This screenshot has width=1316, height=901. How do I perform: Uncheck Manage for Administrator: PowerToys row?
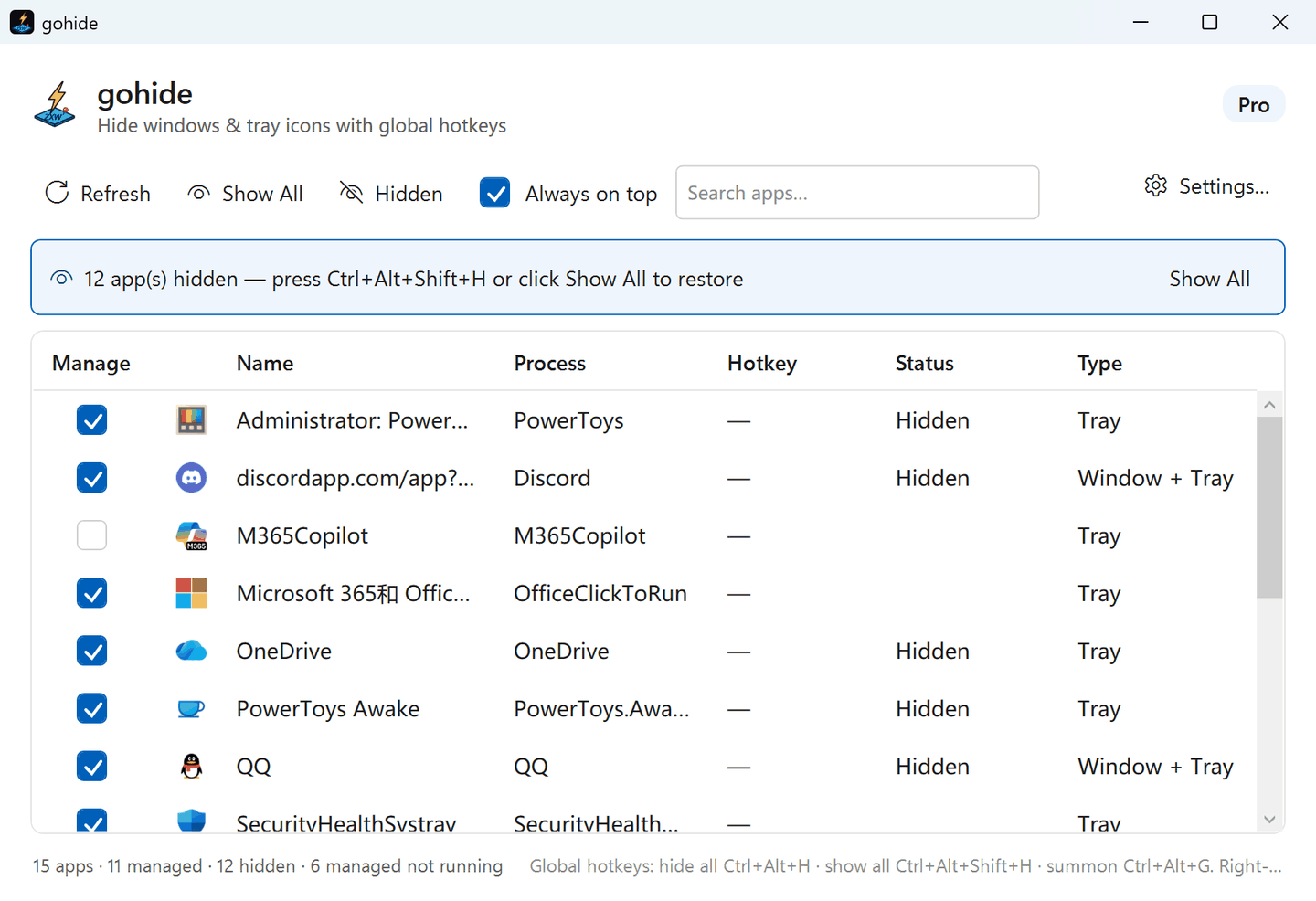coord(91,419)
